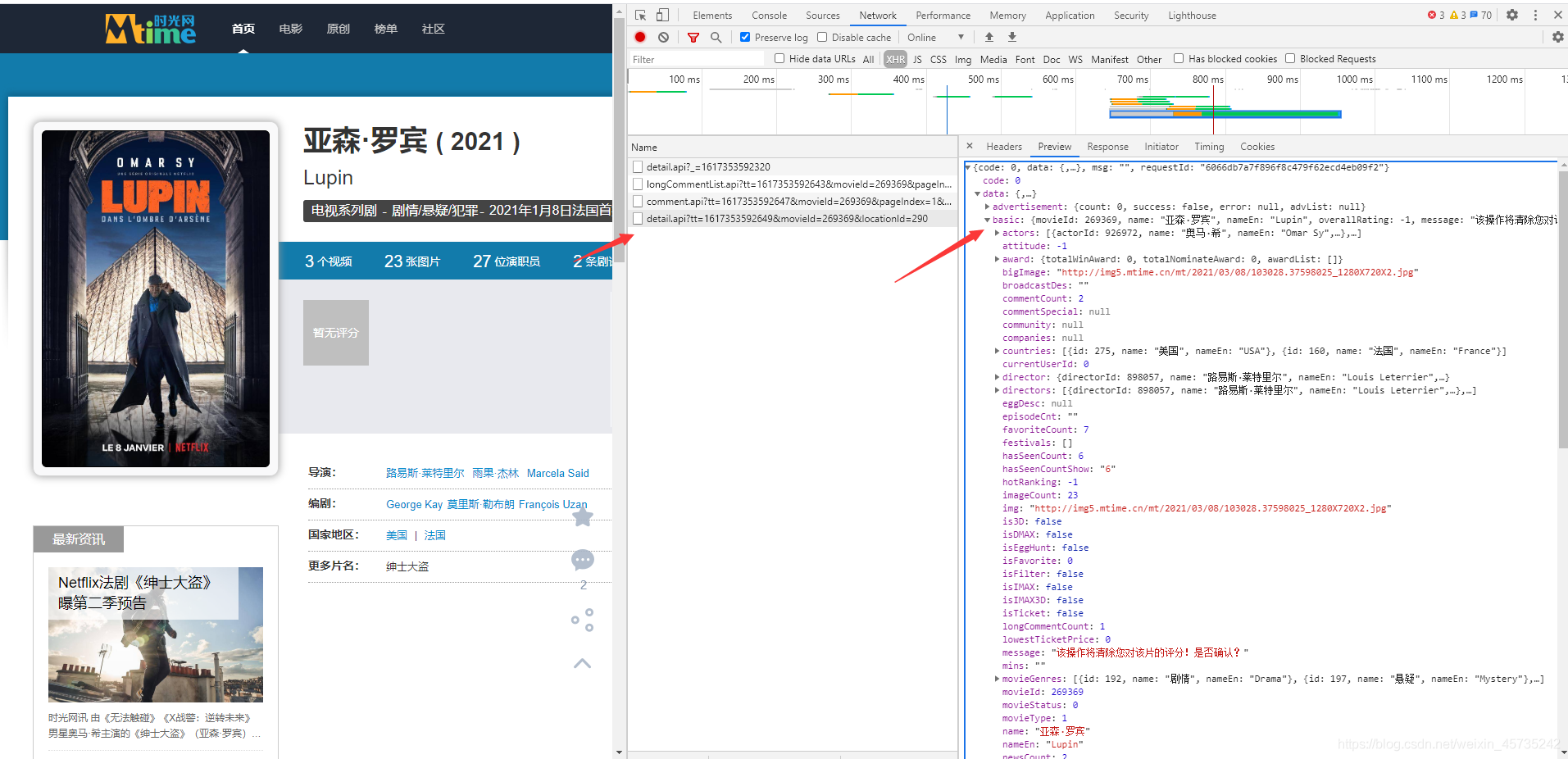Stop recording network log (red circle)
The image size is (1568, 759).
(640, 37)
